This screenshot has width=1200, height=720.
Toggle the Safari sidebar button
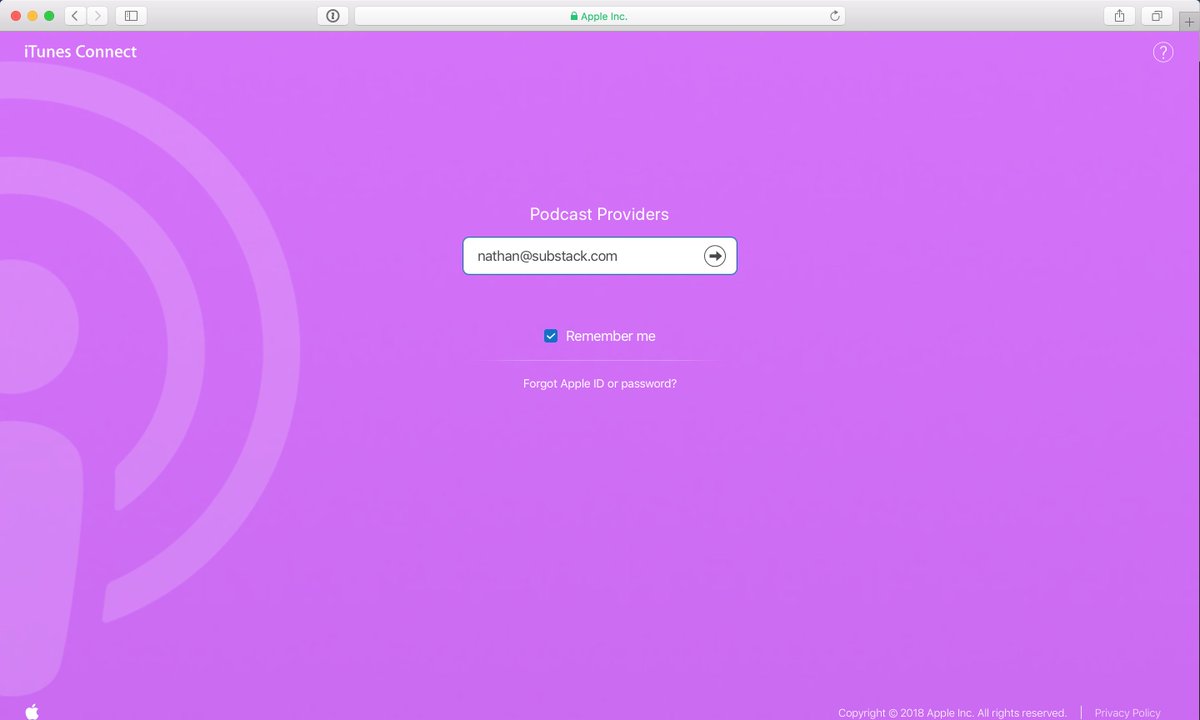coord(130,16)
